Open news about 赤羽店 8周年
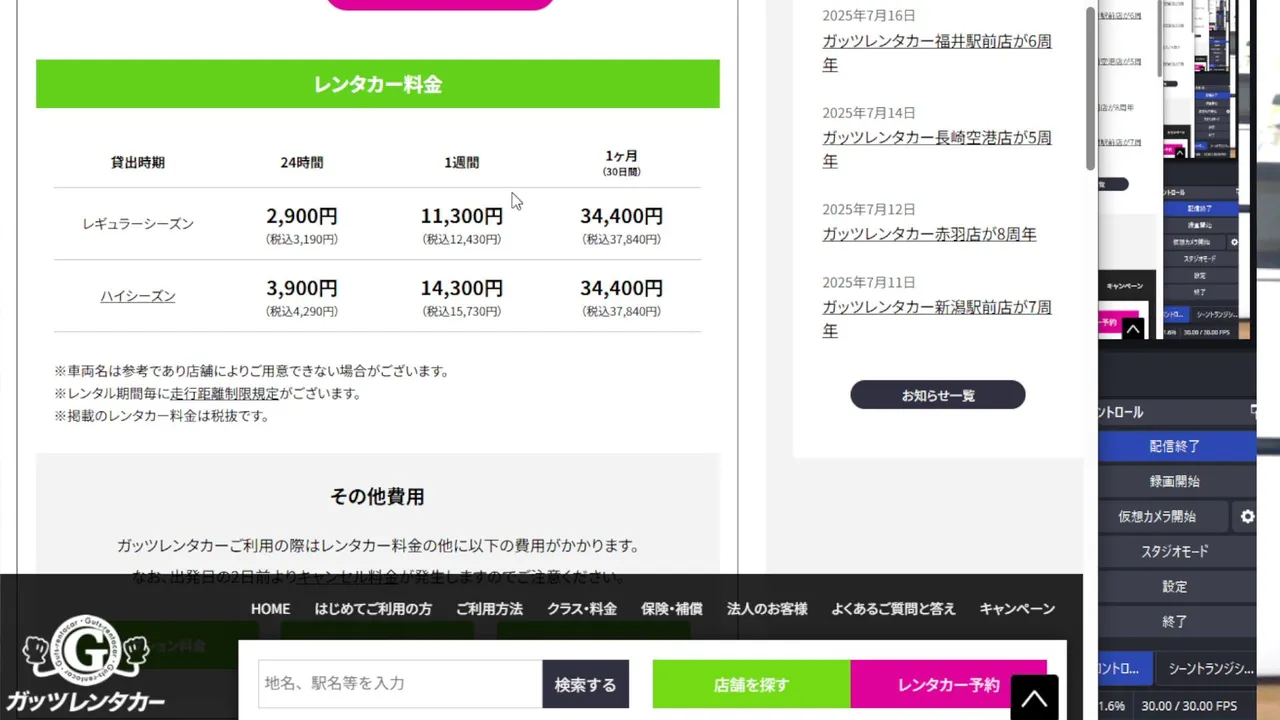Viewport: 1280px width, 720px height. 929,234
